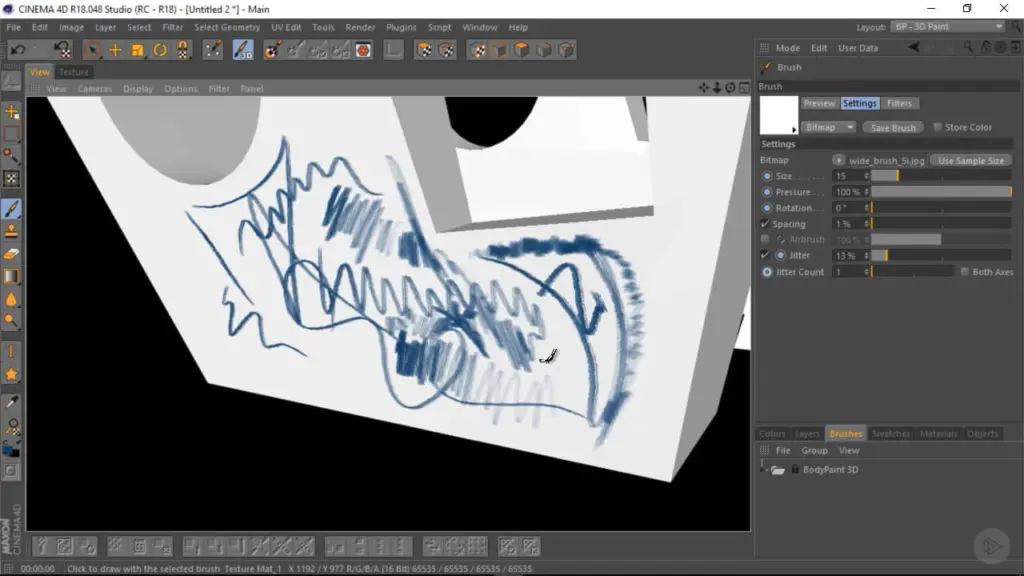The image size is (1024, 576).
Task: Enable the Both Axes checkbox
Action: 965,272
